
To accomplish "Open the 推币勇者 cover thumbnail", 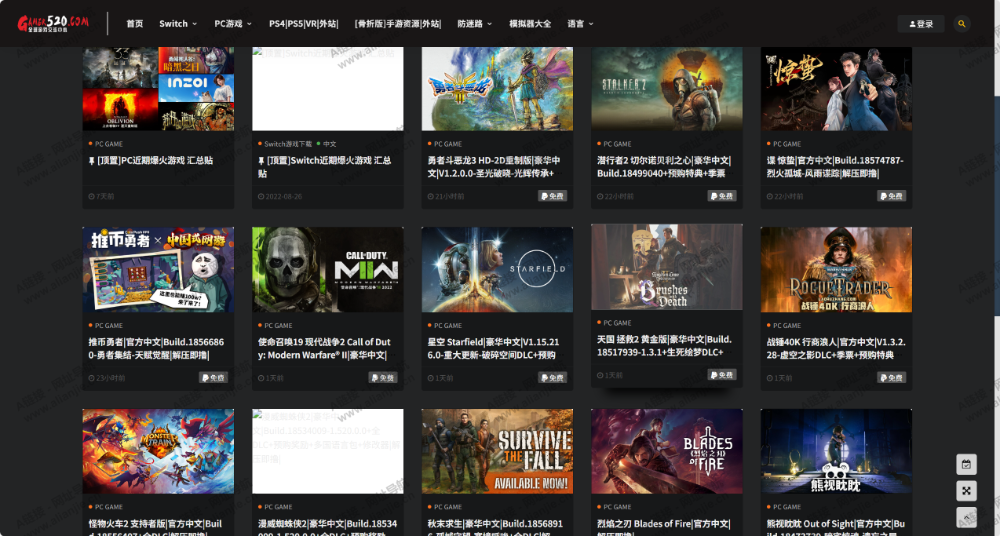I will click(x=158, y=269).
